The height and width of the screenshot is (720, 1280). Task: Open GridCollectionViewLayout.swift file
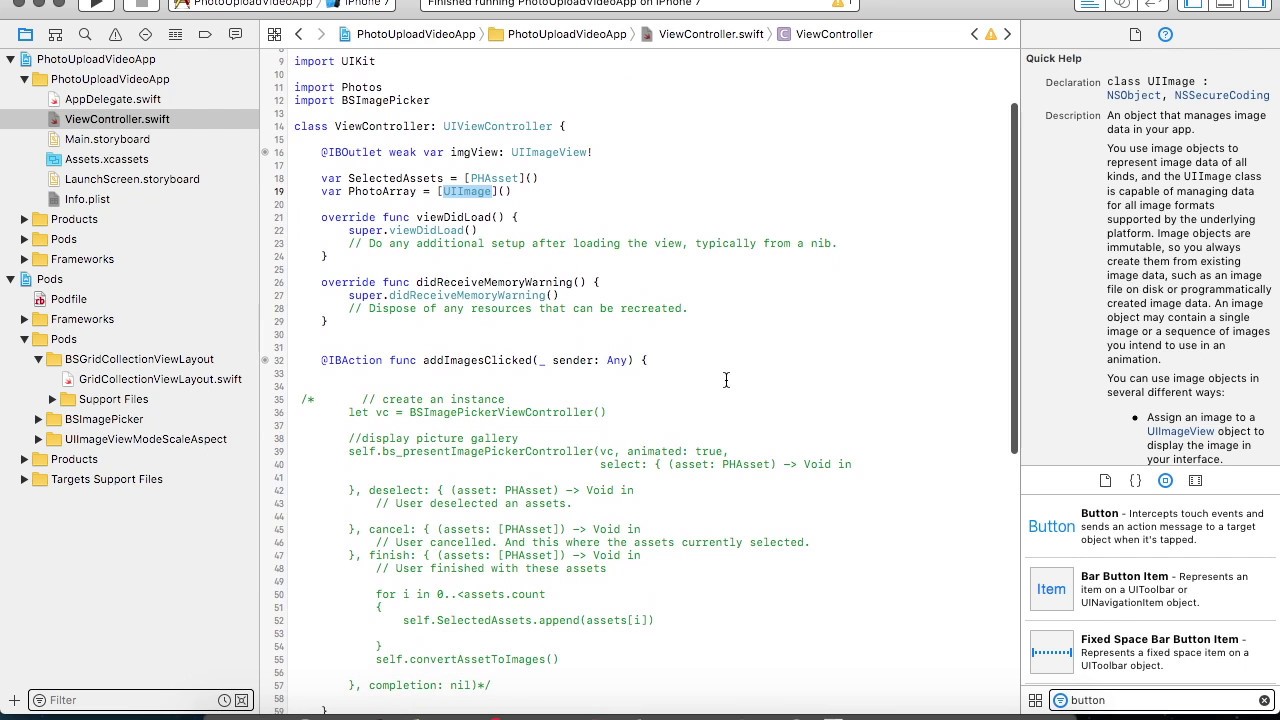click(x=160, y=379)
